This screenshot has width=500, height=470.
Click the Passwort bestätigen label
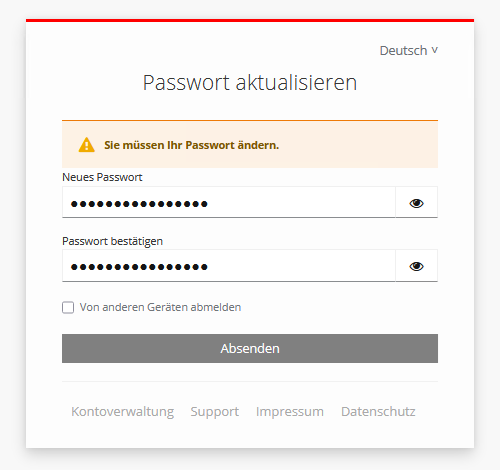(x=113, y=241)
